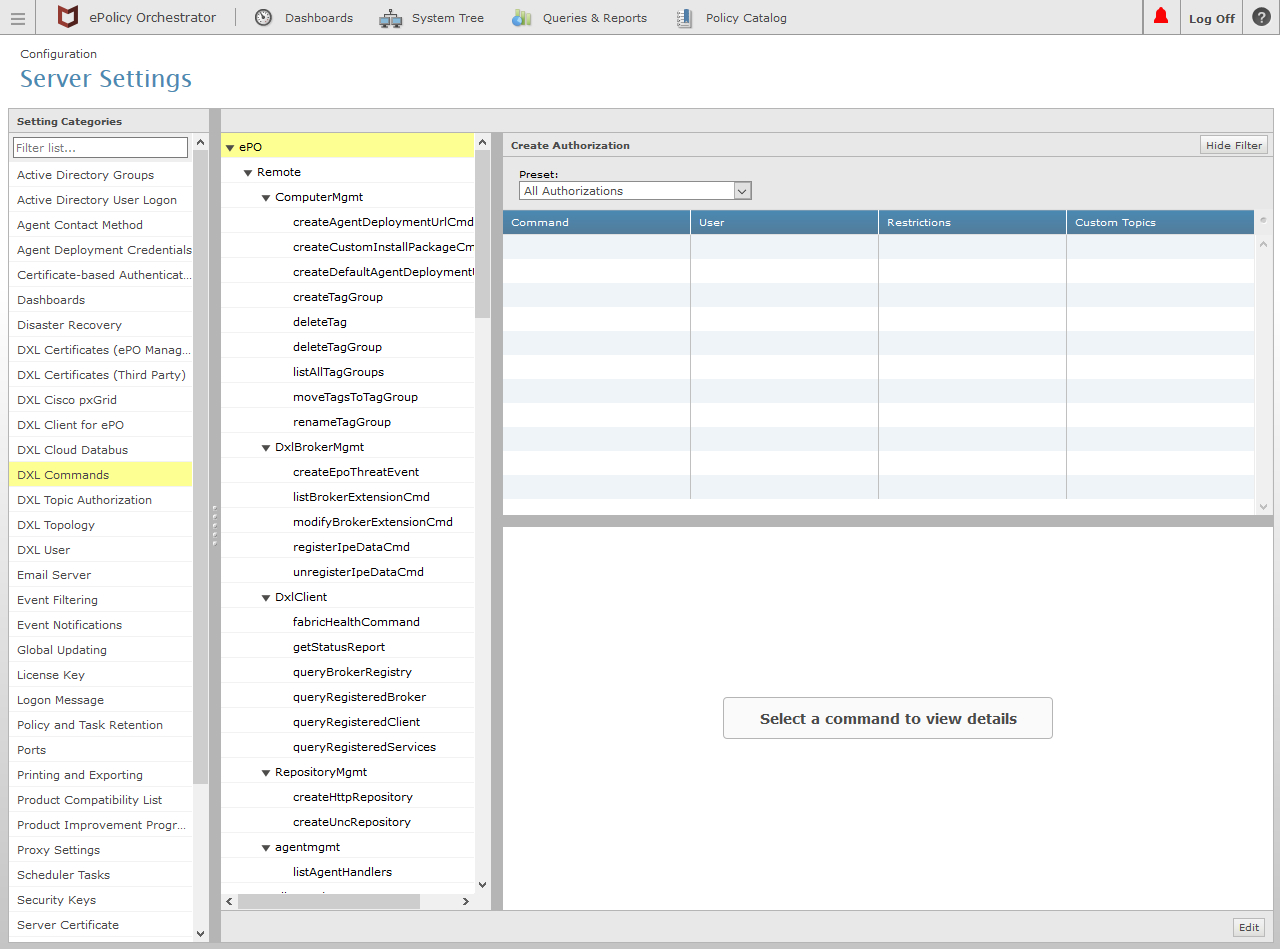Select DXL Cisco pxGrid category
Screen dimensions: 1280x949
tap(101, 399)
